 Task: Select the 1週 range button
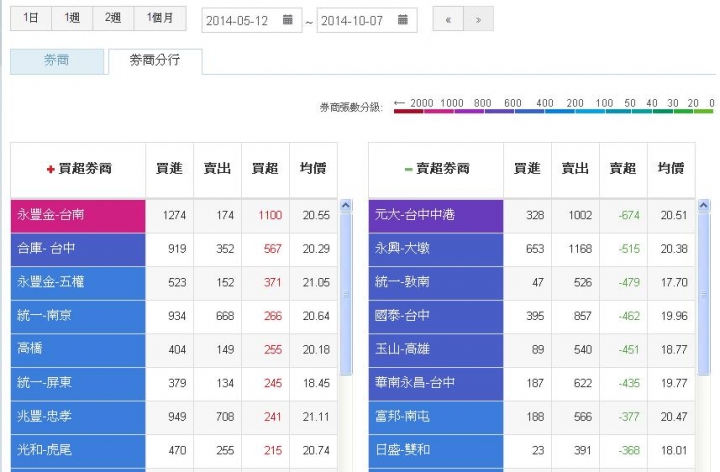tap(72, 18)
